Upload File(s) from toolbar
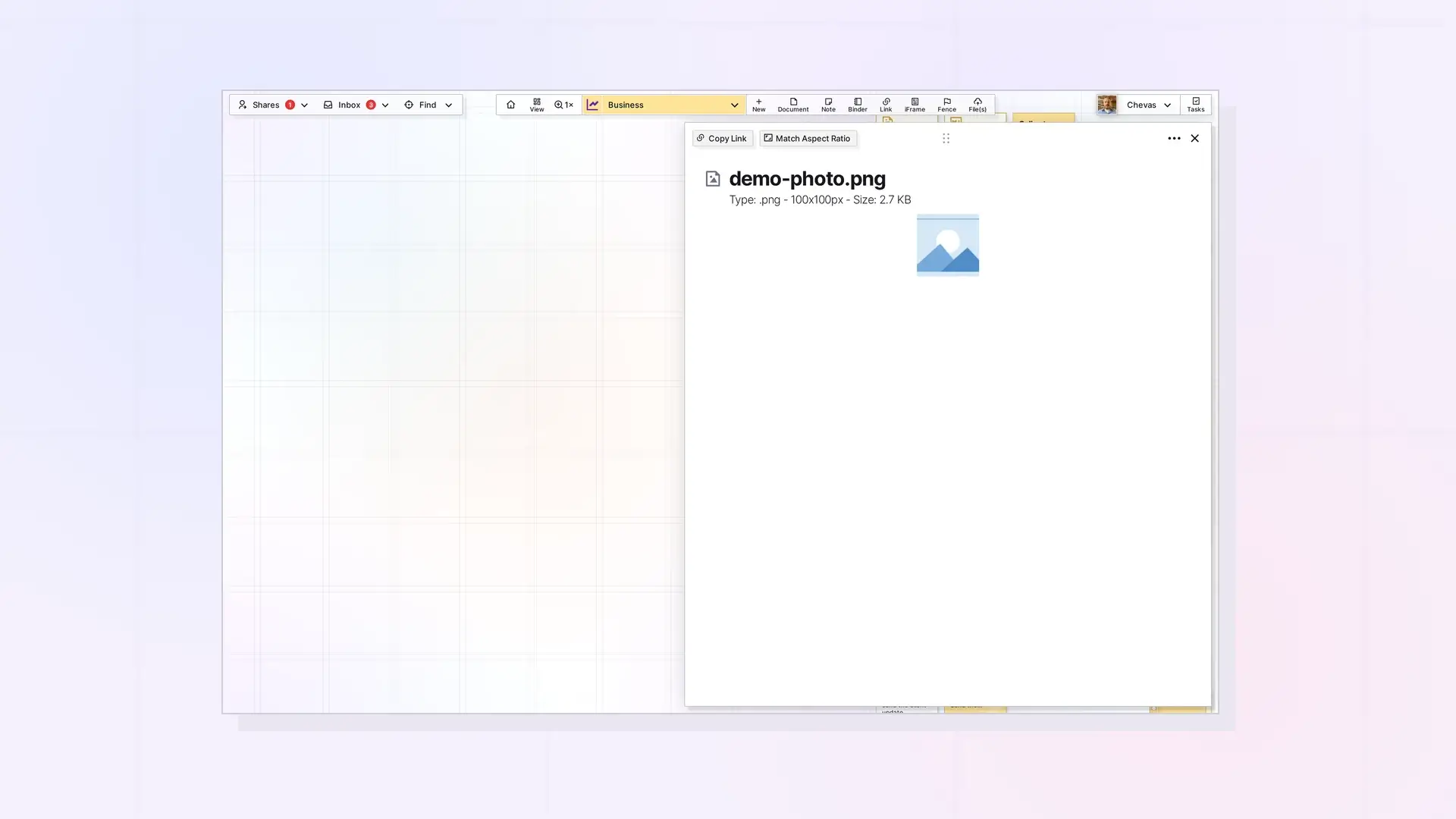 pyautogui.click(x=977, y=105)
